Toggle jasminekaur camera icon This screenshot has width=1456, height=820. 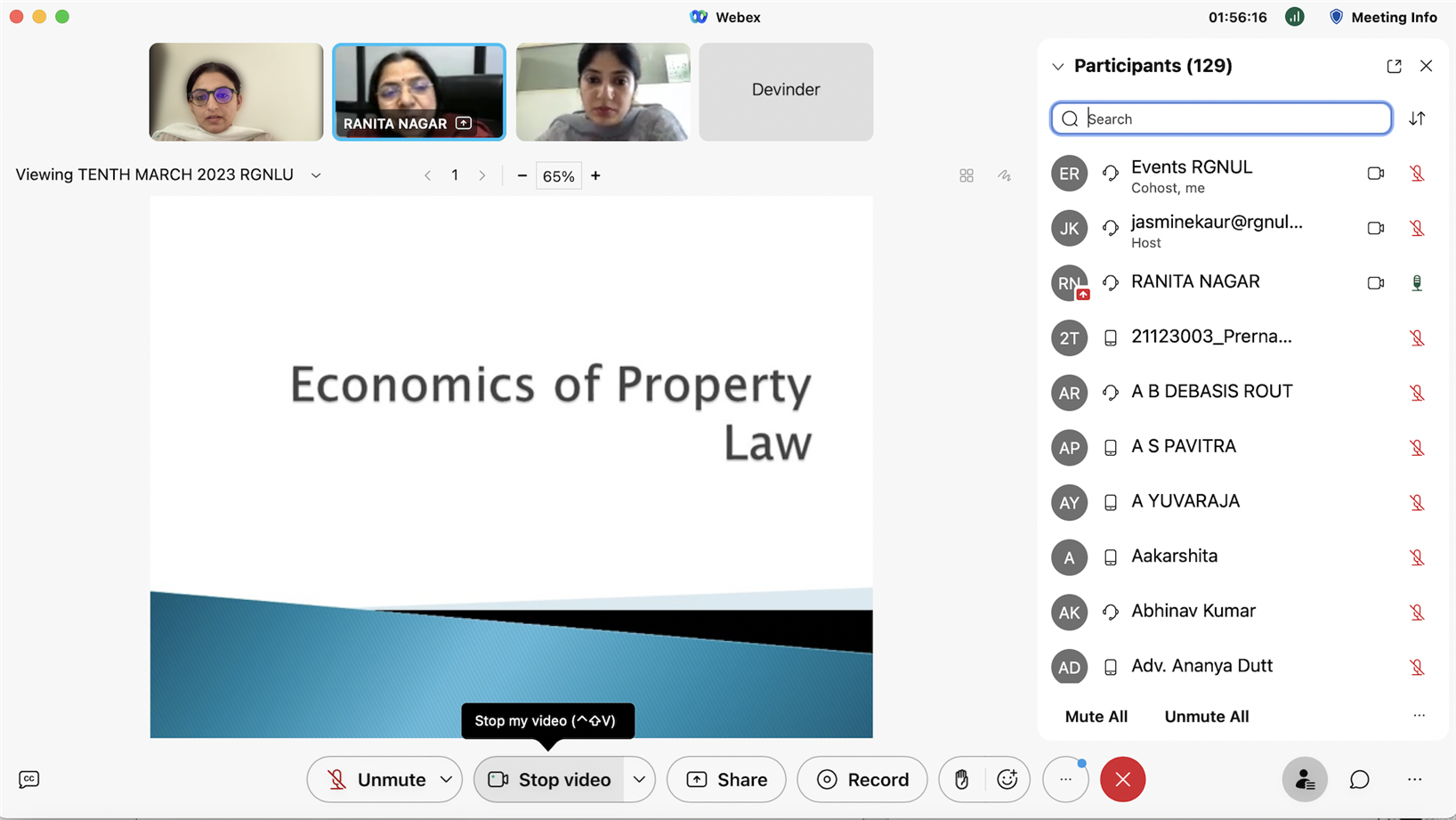click(1375, 228)
